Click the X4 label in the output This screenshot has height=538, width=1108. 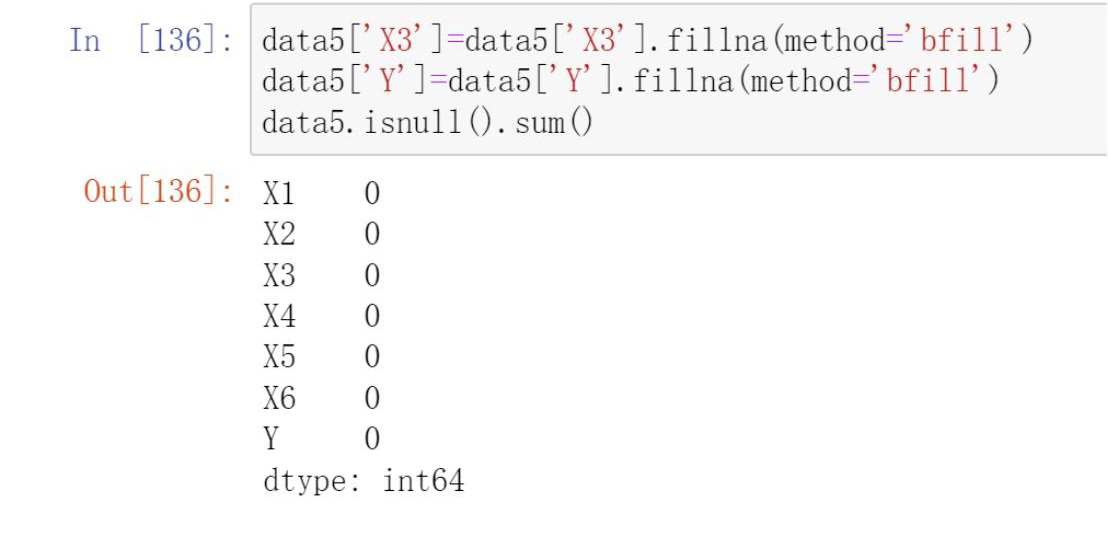coord(279,316)
